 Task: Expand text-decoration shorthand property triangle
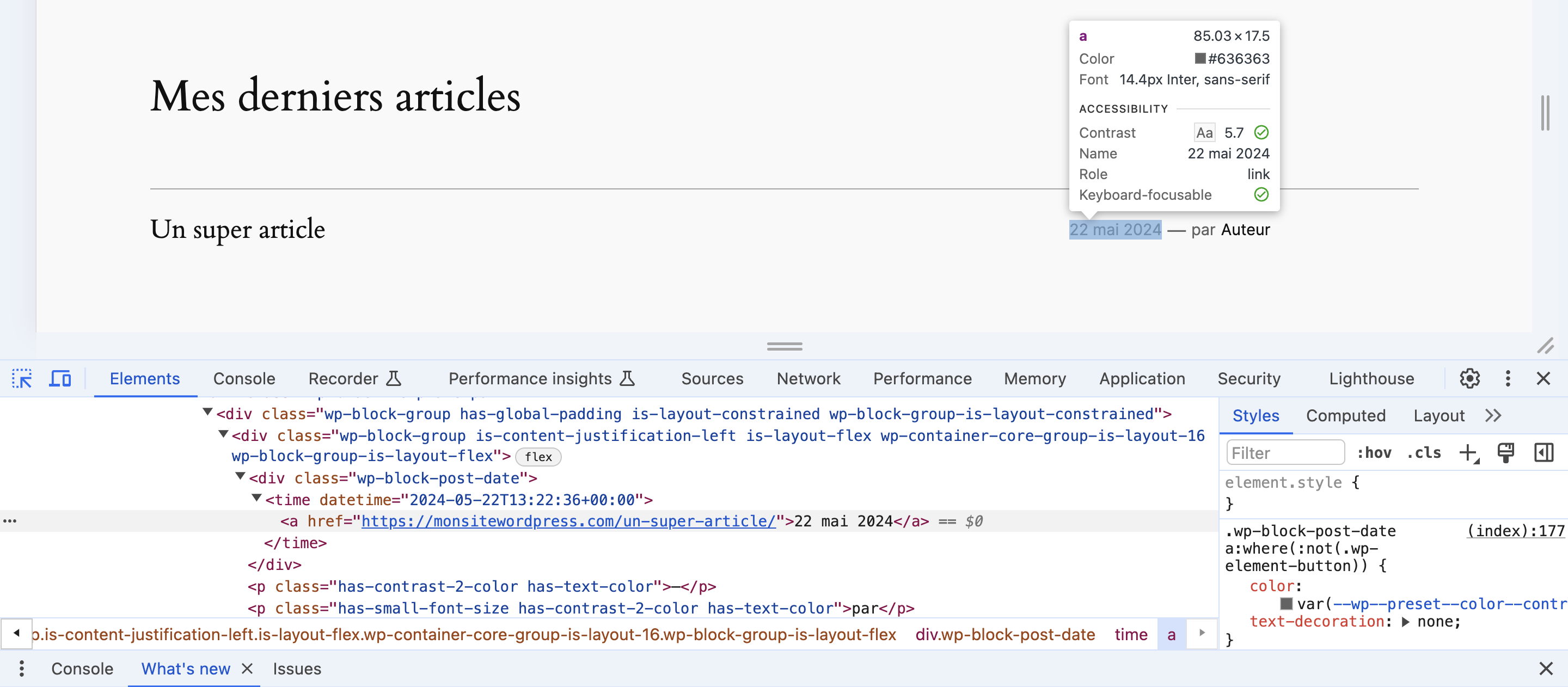pyautogui.click(x=1405, y=621)
